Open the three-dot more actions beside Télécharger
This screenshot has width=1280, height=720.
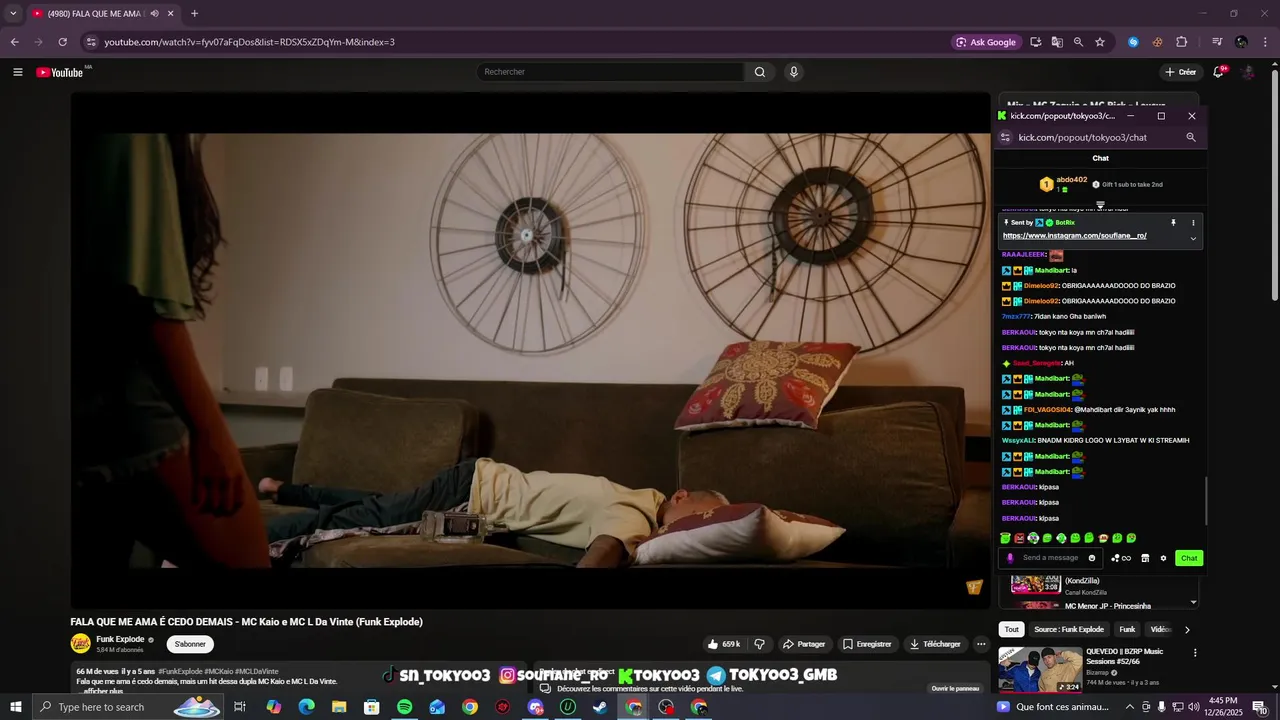981,644
